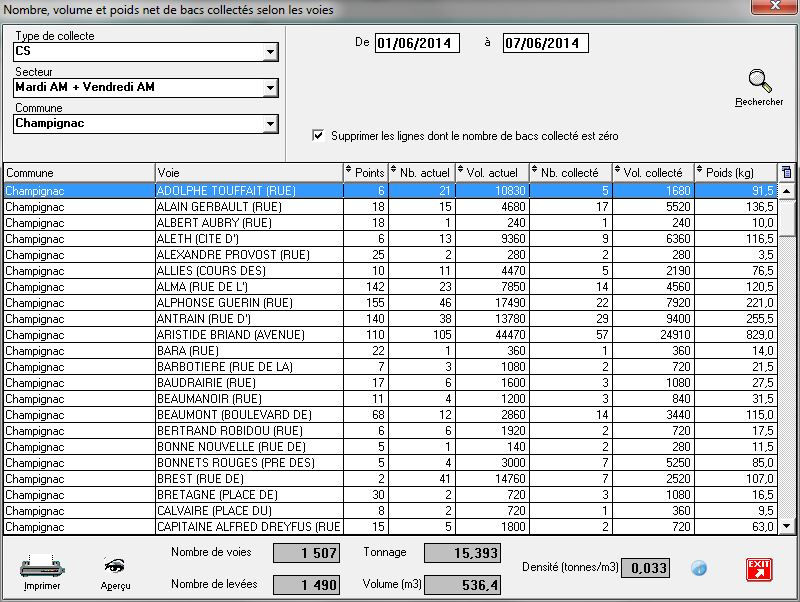Viewport: 800px width, 602px height.
Task: Expand the Secteur dropdown list
Action: tap(270, 88)
